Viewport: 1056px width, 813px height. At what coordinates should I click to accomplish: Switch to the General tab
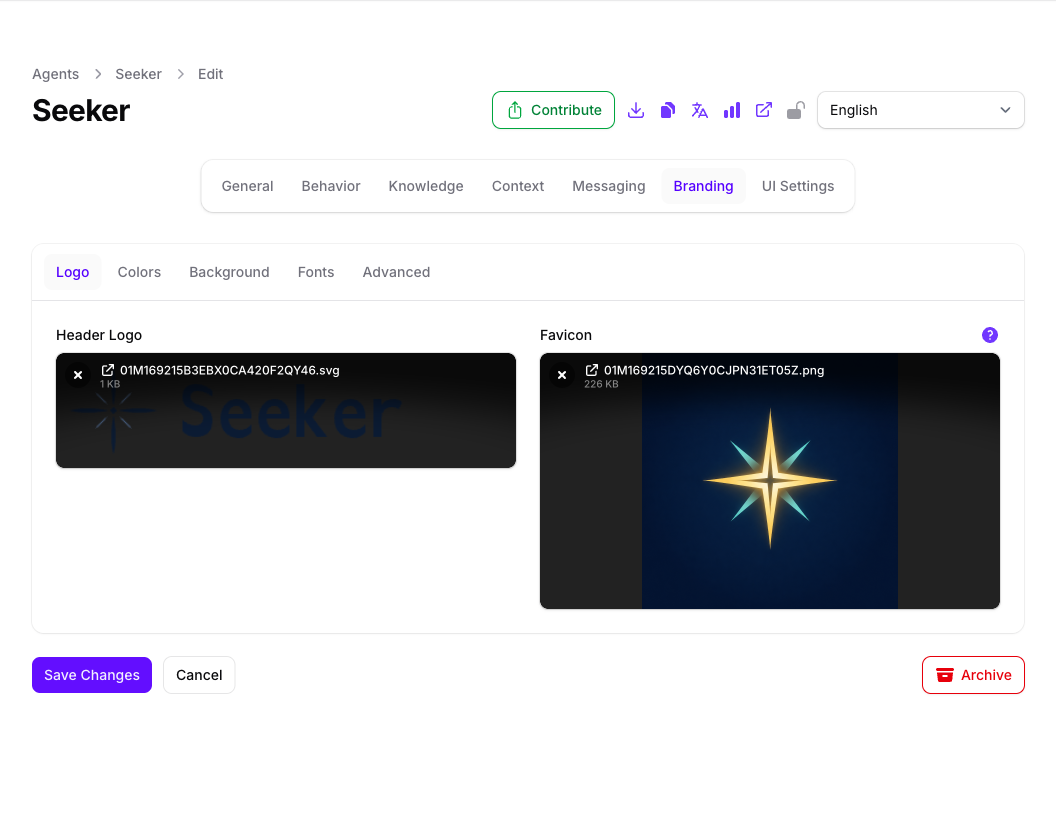(x=247, y=187)
